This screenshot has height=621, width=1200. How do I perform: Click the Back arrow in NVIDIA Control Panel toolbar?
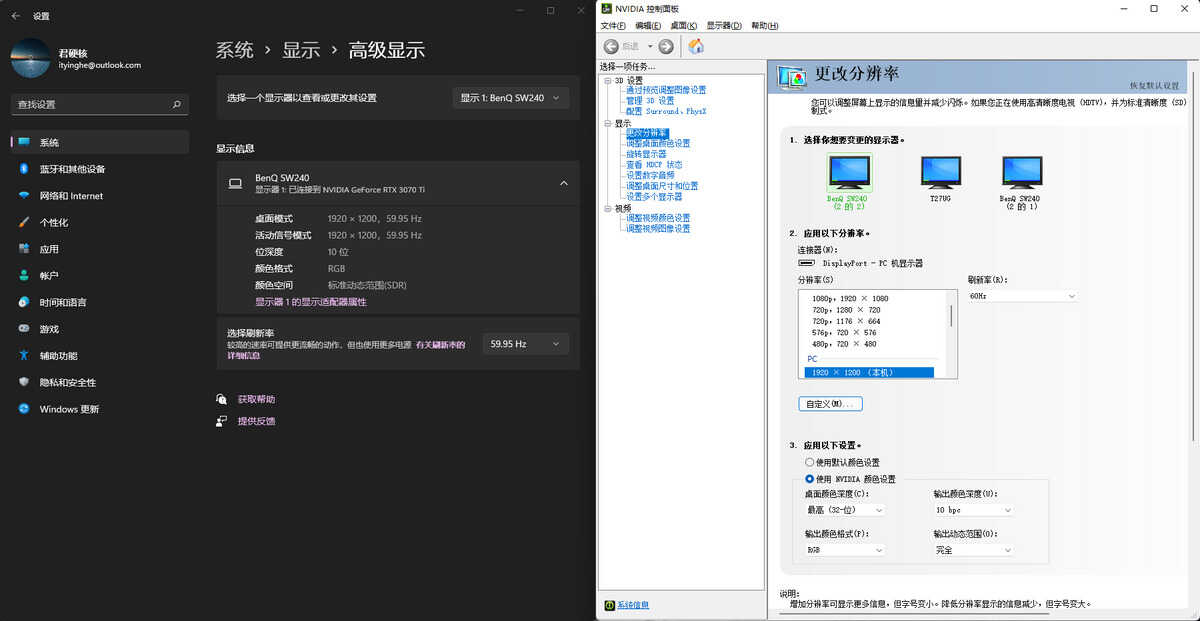coord(611,46)
